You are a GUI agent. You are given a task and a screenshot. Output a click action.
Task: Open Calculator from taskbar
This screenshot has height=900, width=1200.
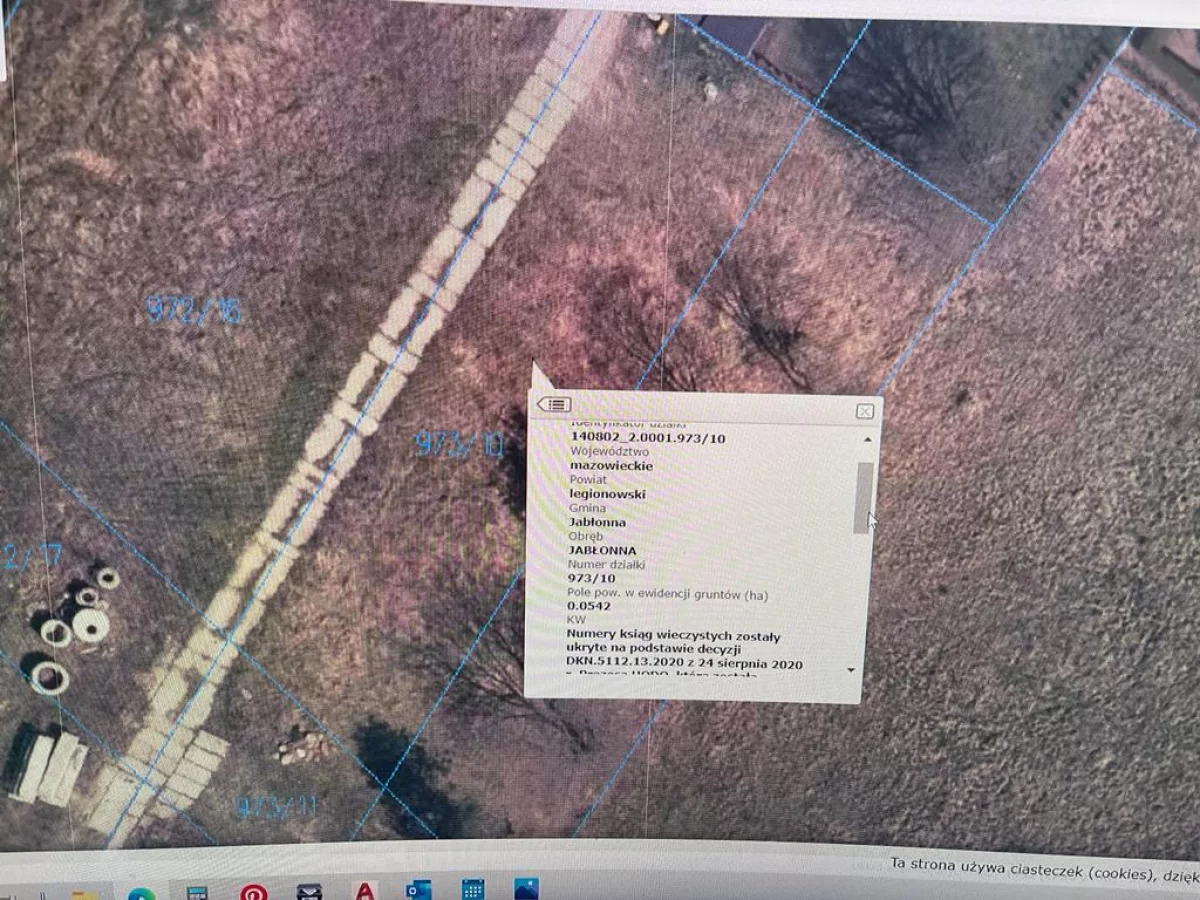click(197, 892)
